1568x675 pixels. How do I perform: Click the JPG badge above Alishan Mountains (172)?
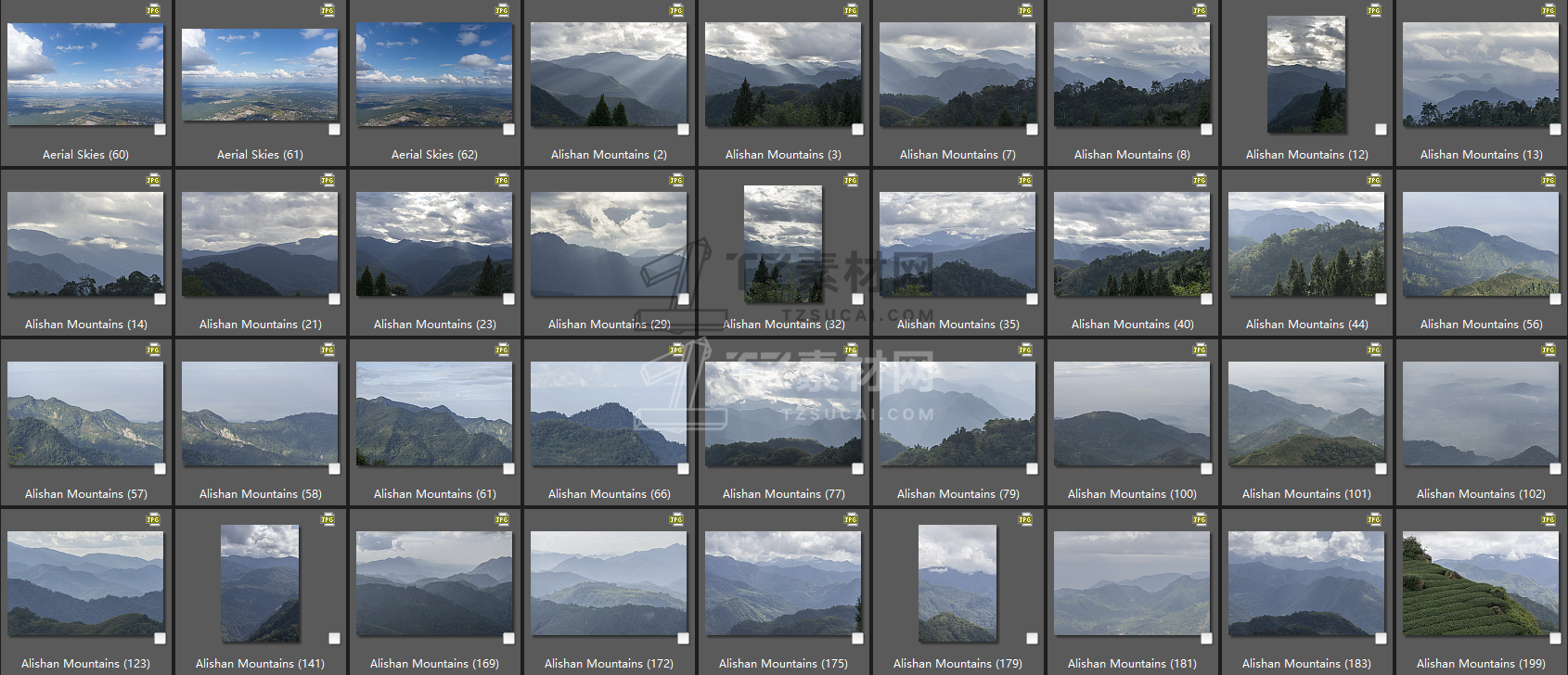(676, 520)
